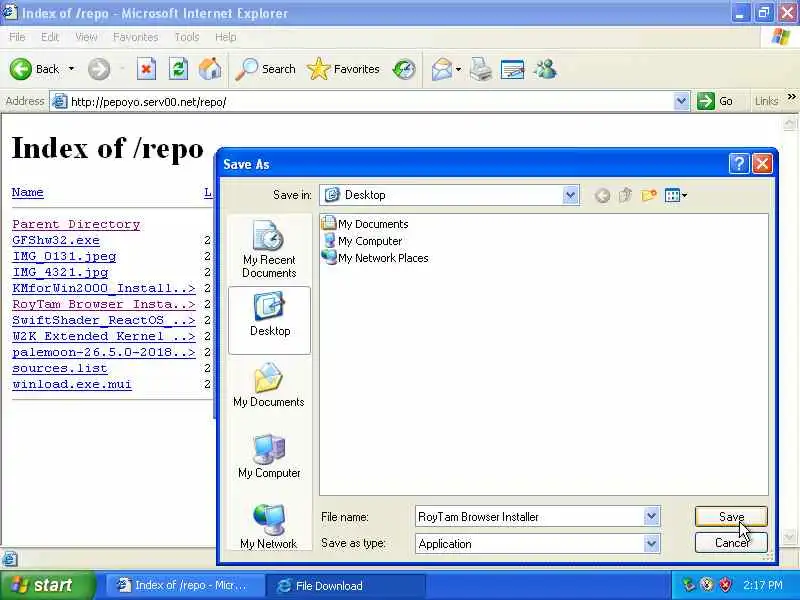The image size is (800, 600).
Task: Click the SwiftShader_ReactOS link
Action: (x=104, y=320)
